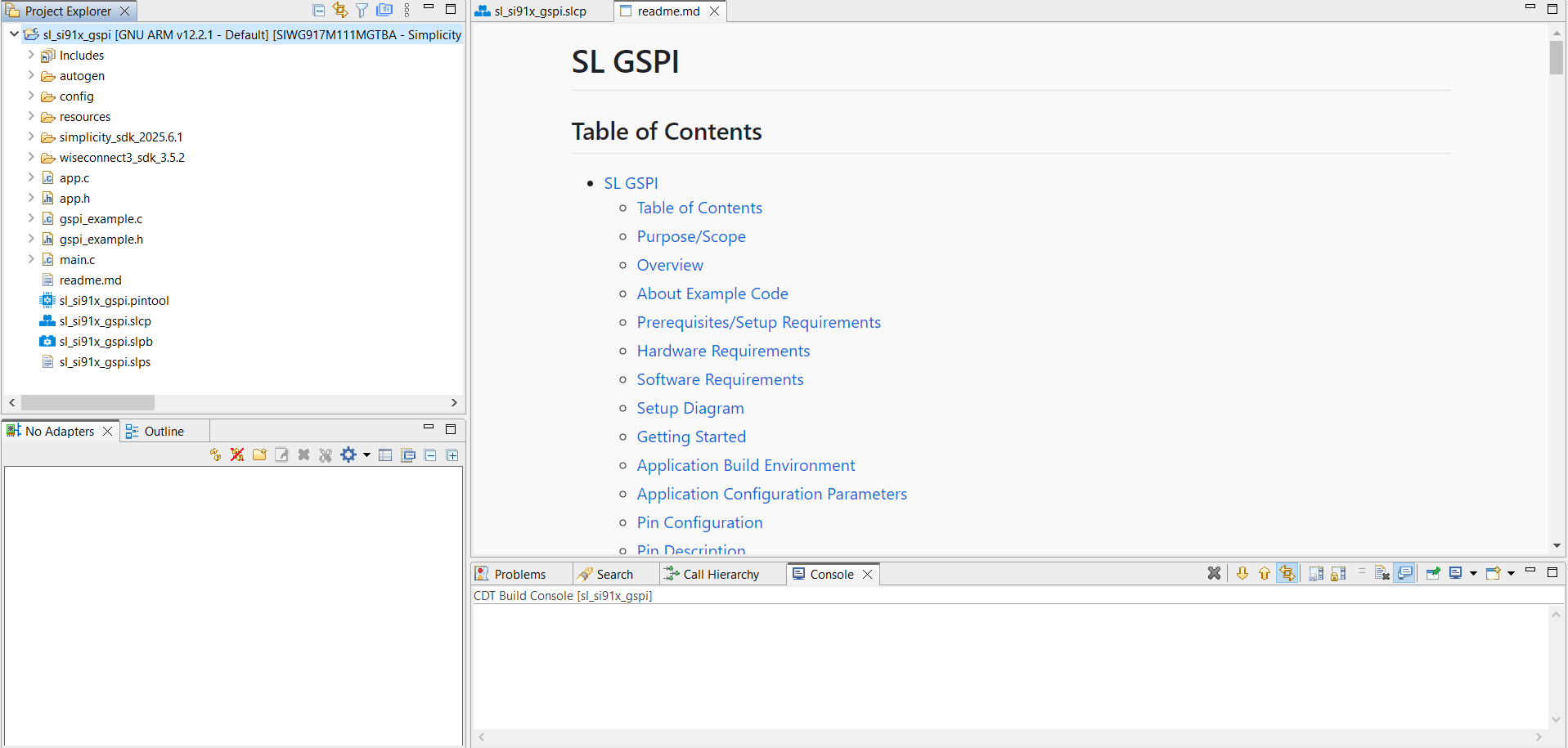Expand all entries in adapters panel
Viewport: 1568px width, 748px height.
tap(452, 455)
